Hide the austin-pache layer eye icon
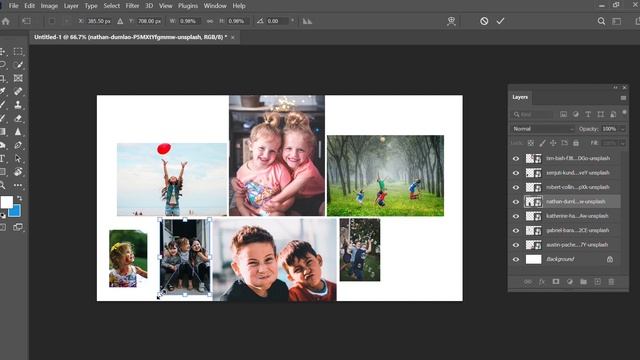 click(516, 245)
